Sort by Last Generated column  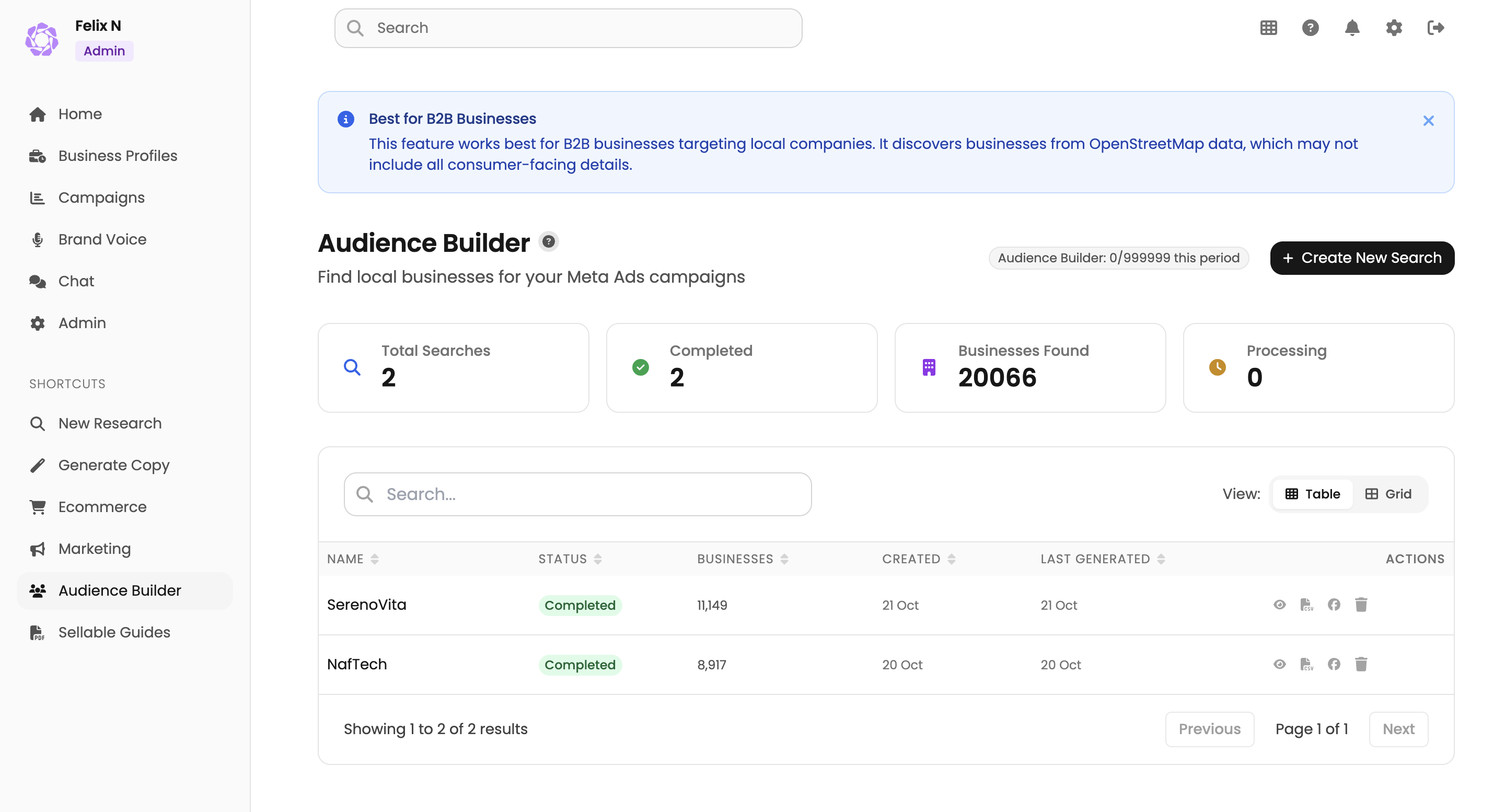click(1161, 559)
